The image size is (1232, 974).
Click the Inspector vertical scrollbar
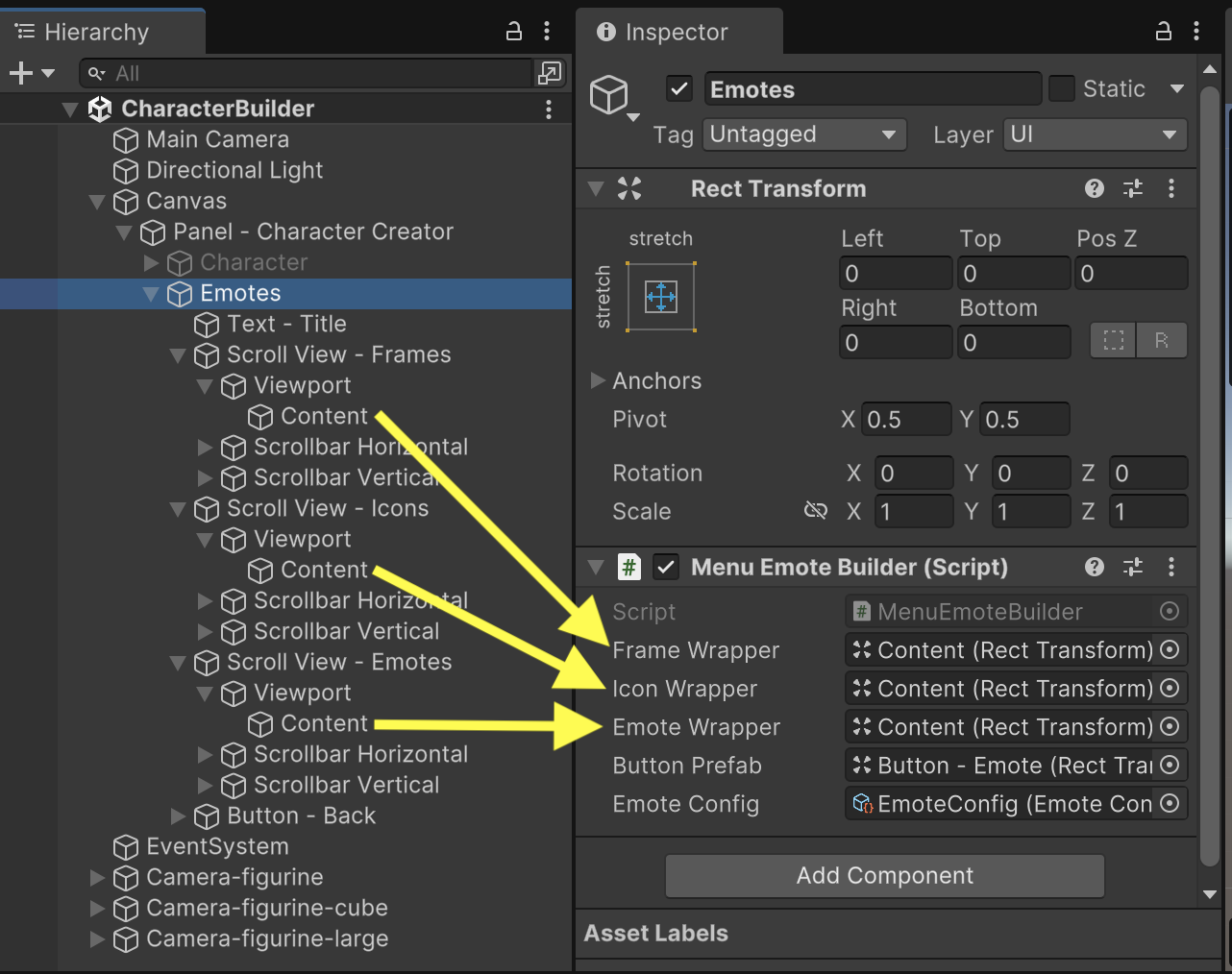[1210, 480]
